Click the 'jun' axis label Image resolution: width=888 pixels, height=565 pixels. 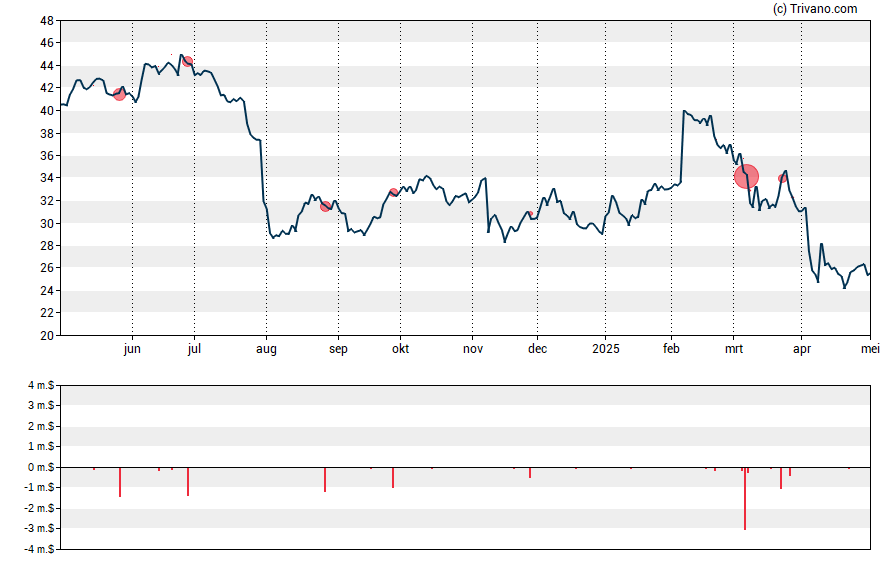132,349
